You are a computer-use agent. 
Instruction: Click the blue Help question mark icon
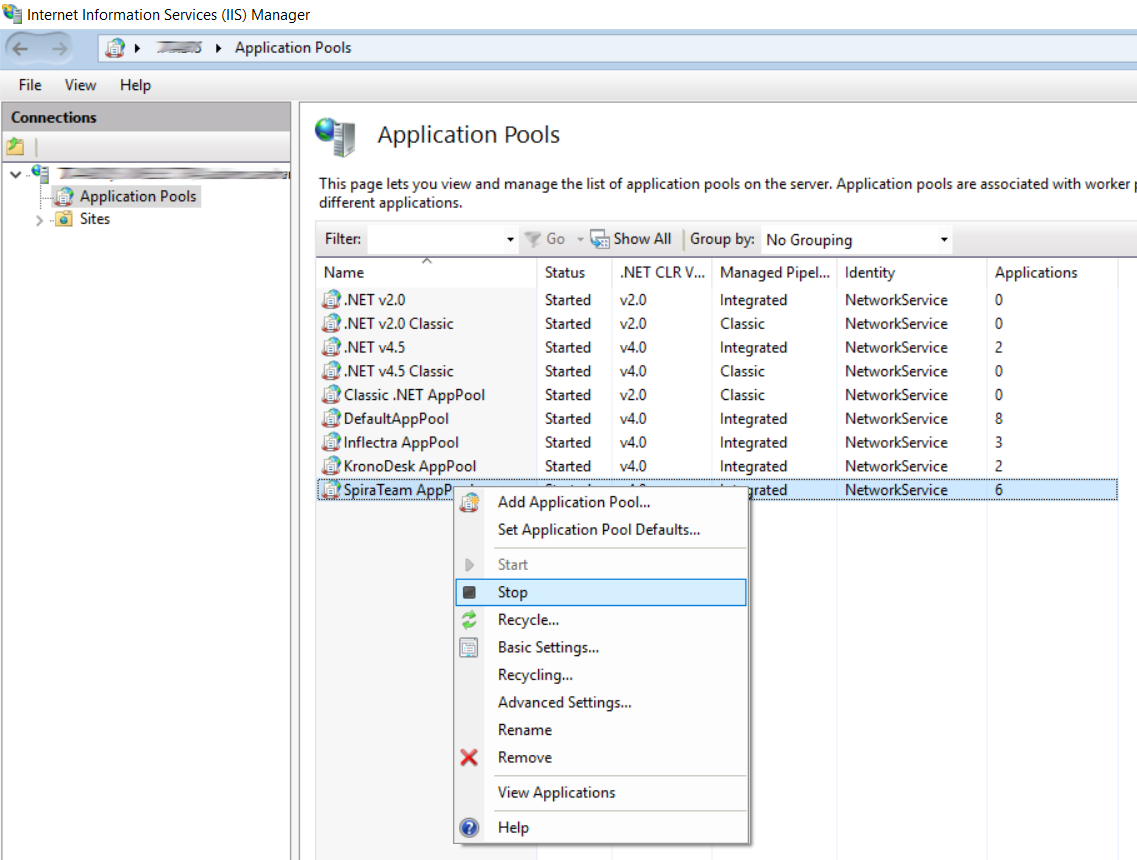coord(469,828)
